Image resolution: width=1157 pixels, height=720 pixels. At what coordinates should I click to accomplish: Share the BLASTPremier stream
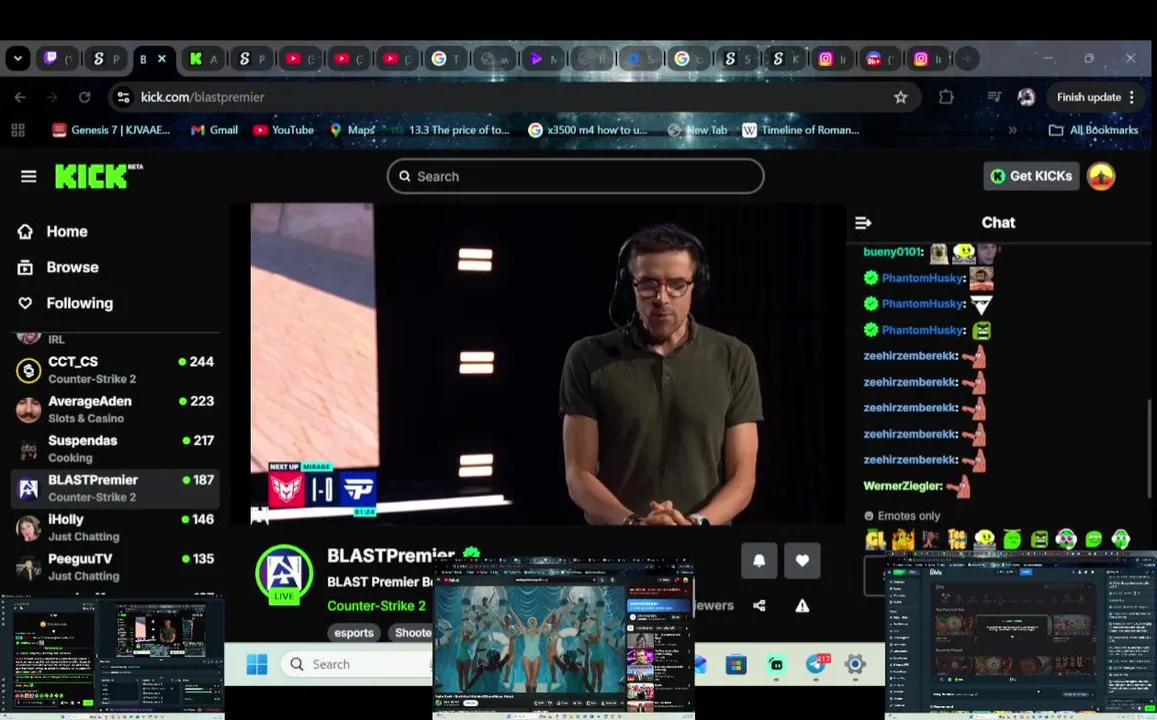(759, 606)
